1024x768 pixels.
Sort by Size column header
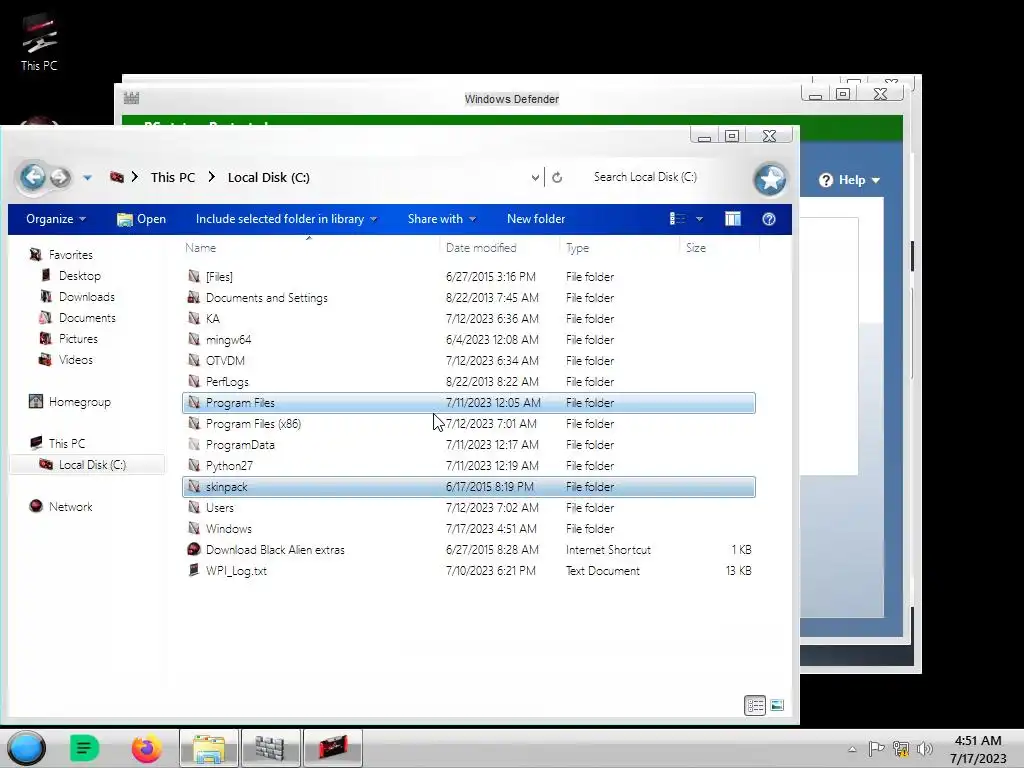tap(696, 248)
